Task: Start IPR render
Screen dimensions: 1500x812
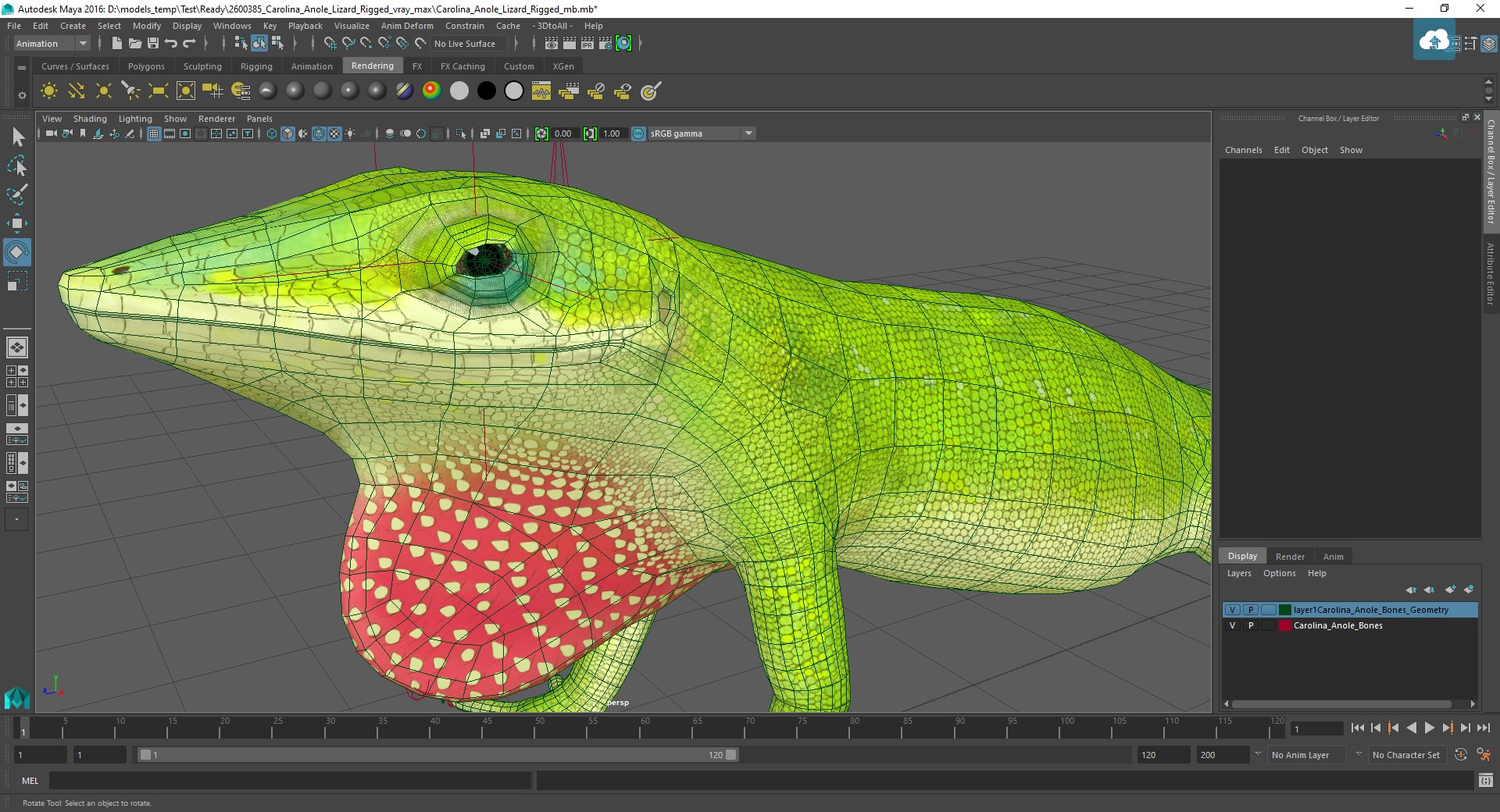Action: pyautogui.click(x=587, y=44)
